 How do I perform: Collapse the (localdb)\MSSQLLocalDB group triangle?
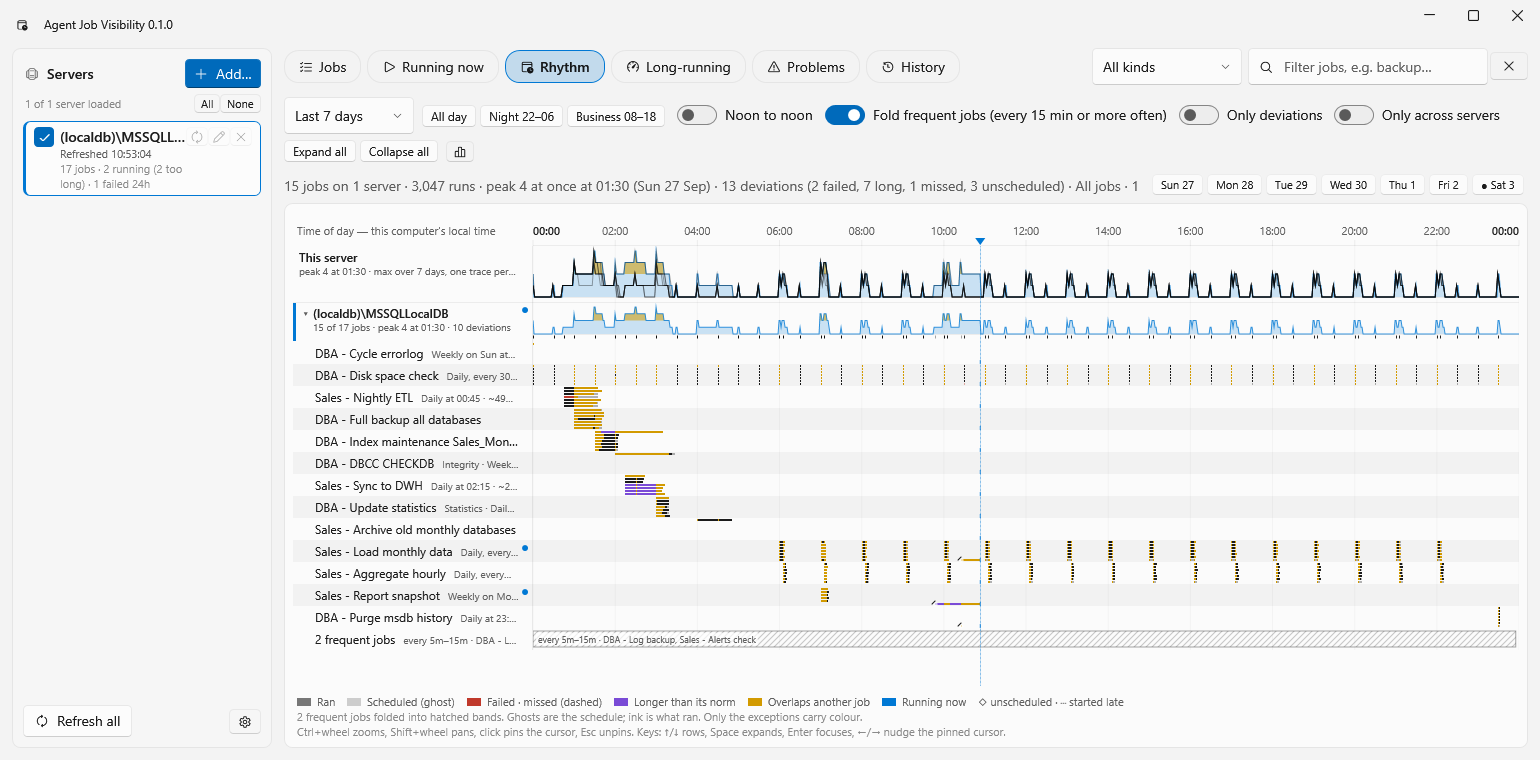coord(305,314)
